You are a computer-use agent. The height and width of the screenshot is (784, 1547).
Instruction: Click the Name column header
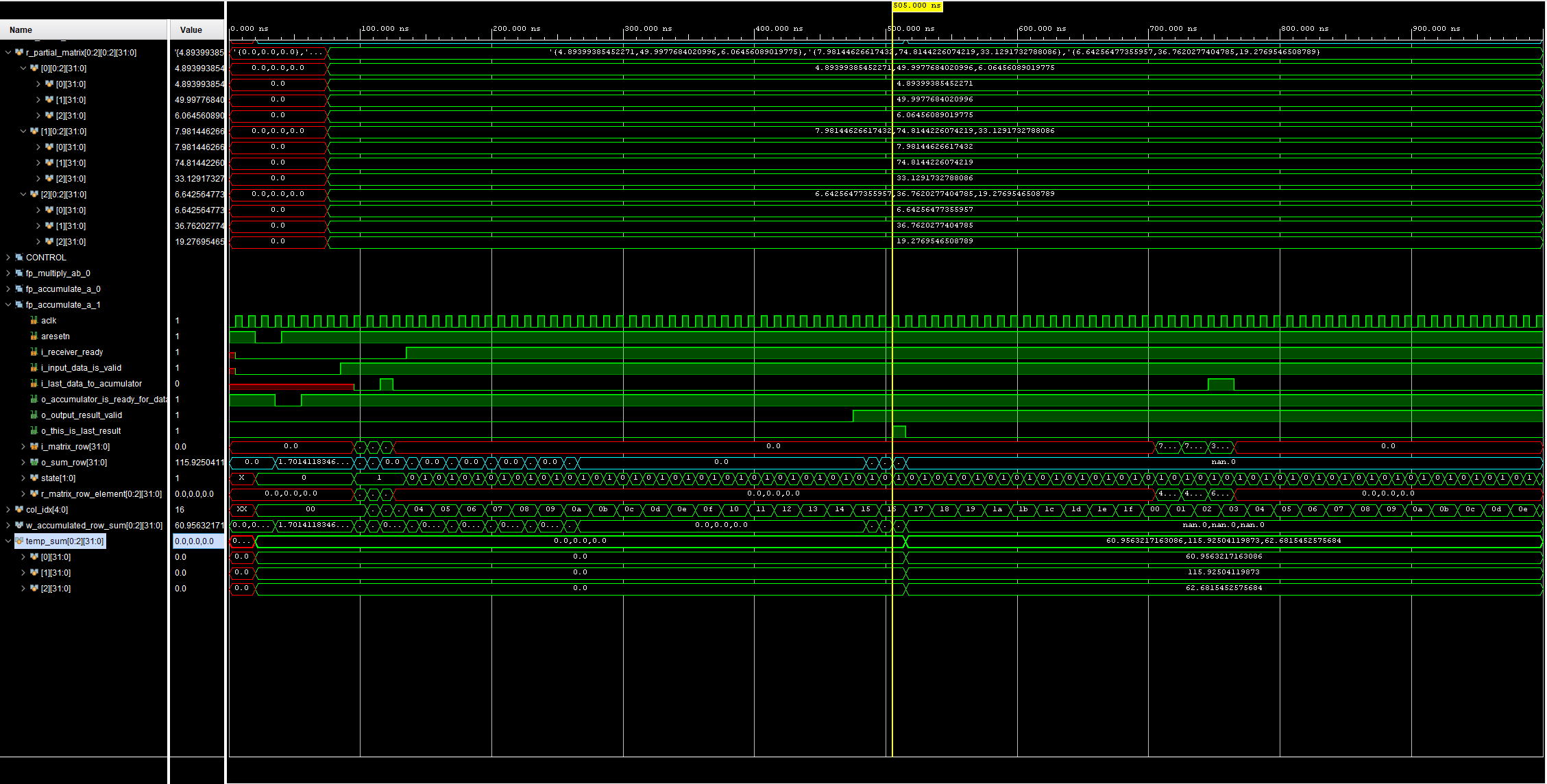tap(21, 30)
